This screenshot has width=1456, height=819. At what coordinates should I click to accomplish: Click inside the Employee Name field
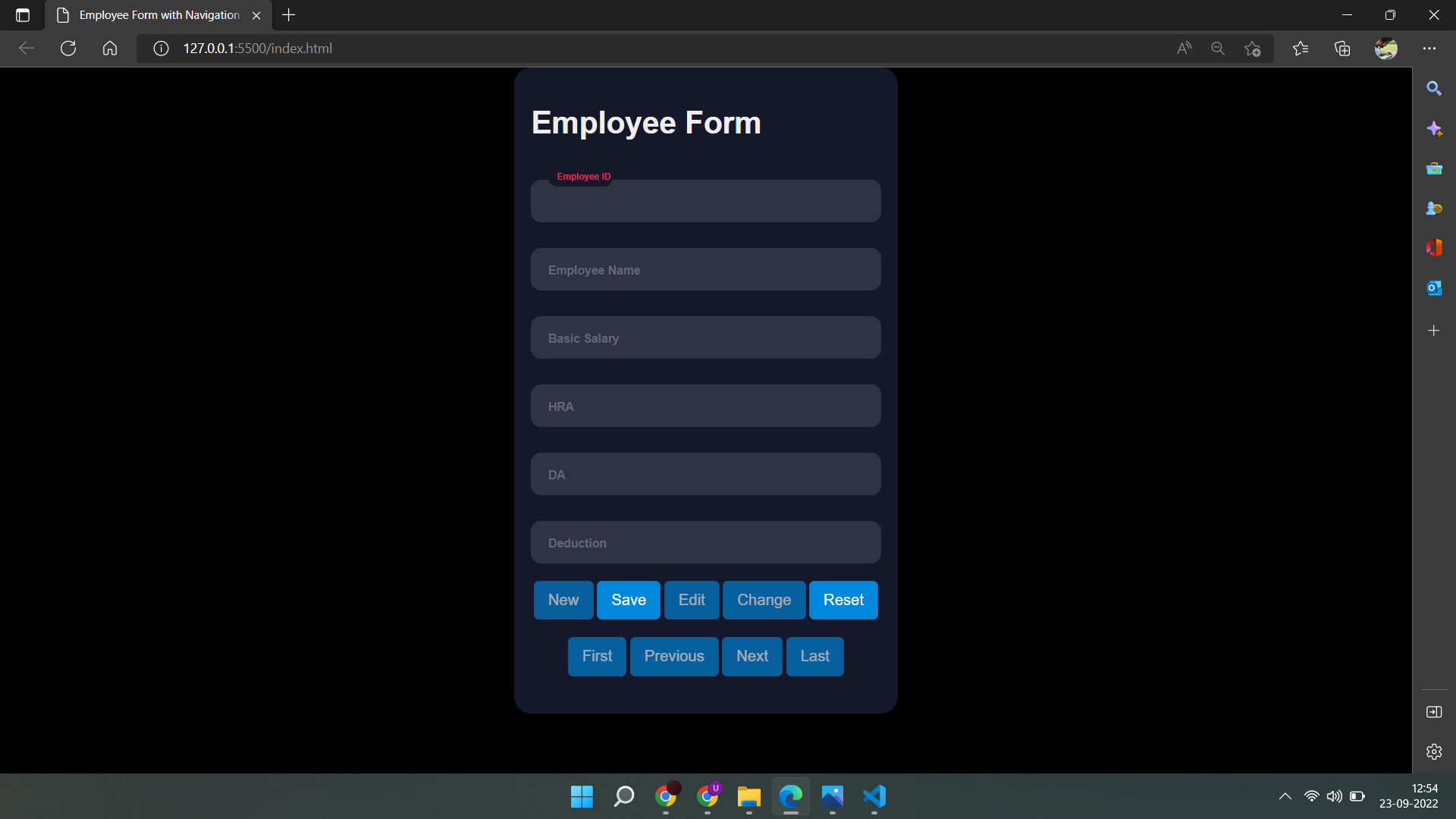click(704, 269)
